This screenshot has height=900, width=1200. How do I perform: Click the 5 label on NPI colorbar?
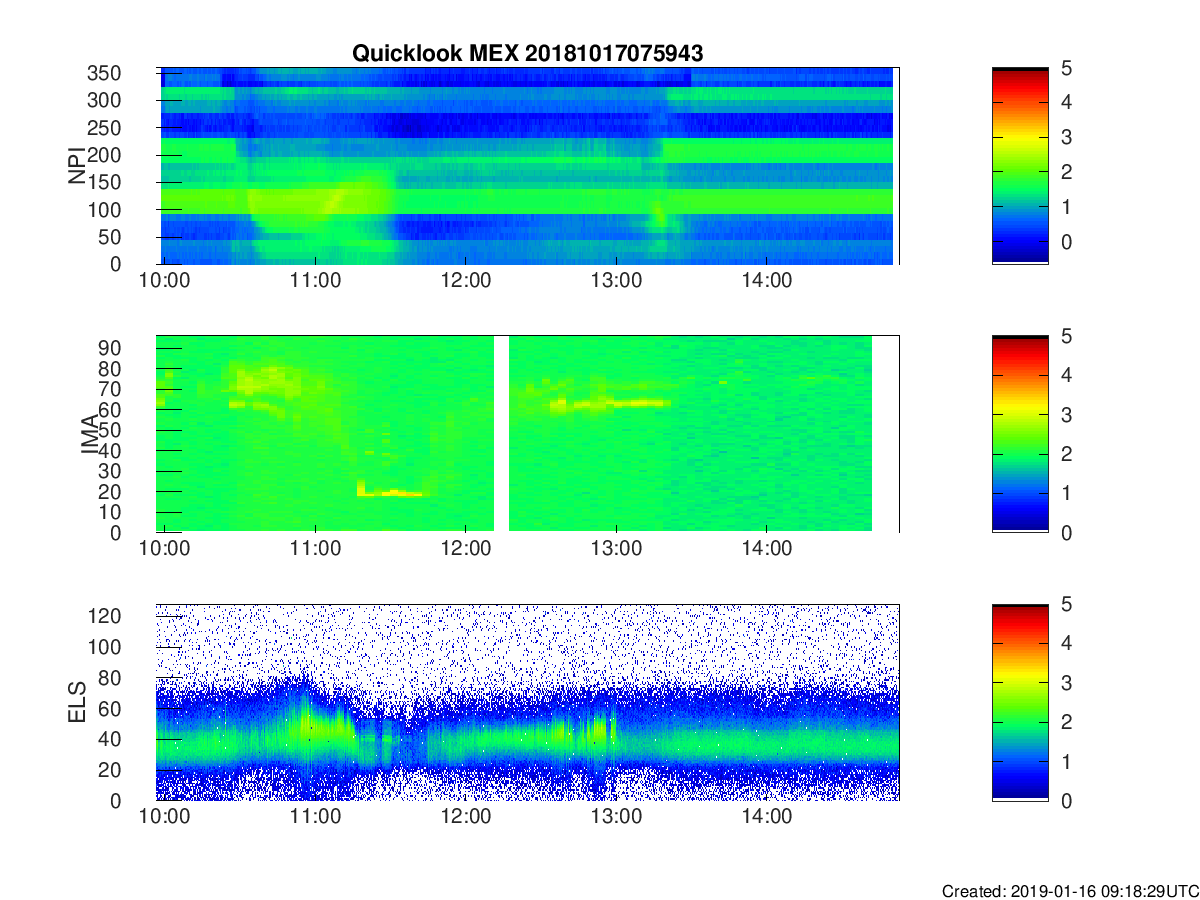tap(1069, 69)
